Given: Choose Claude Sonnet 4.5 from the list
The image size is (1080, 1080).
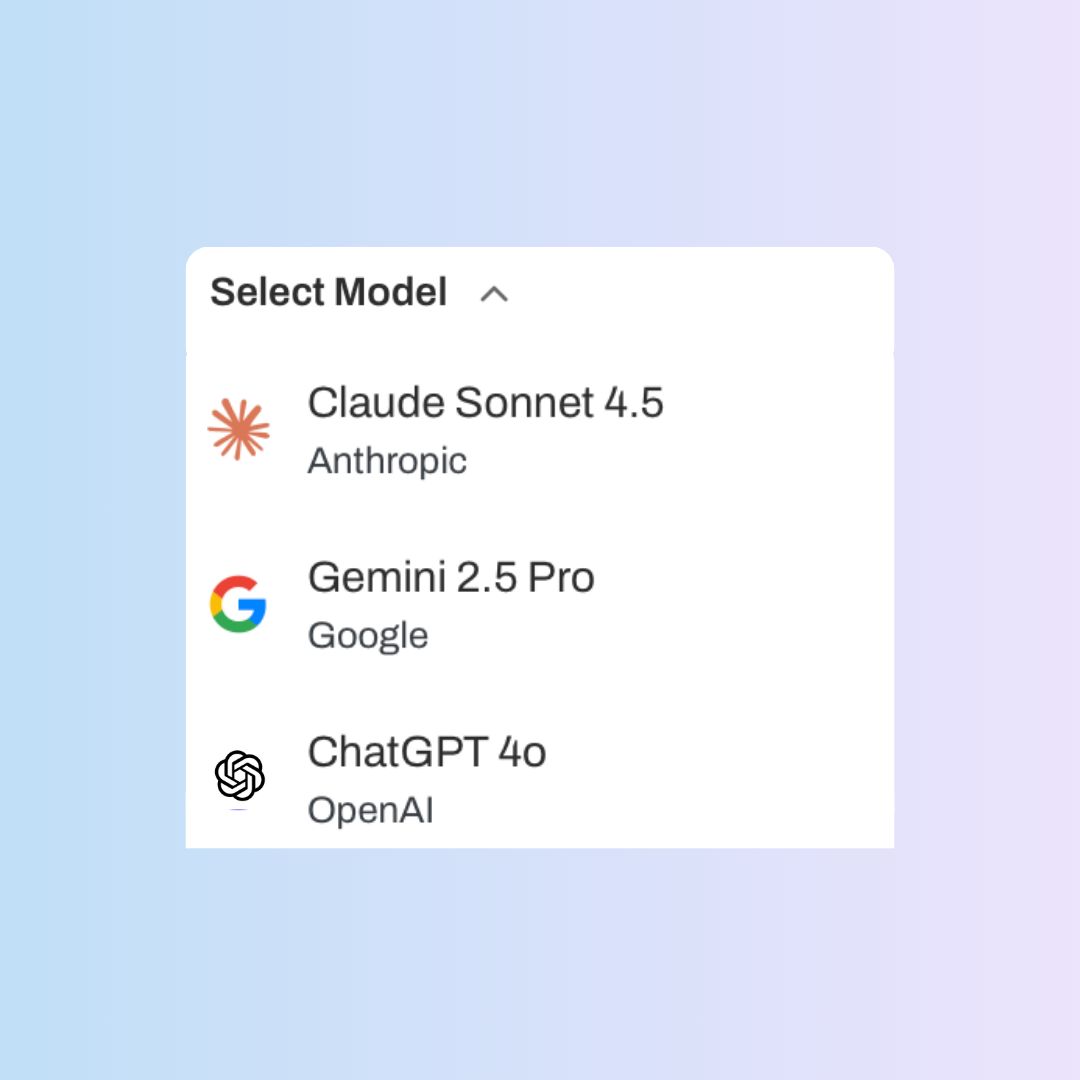Looking at the screenshot, I should 485,428.
